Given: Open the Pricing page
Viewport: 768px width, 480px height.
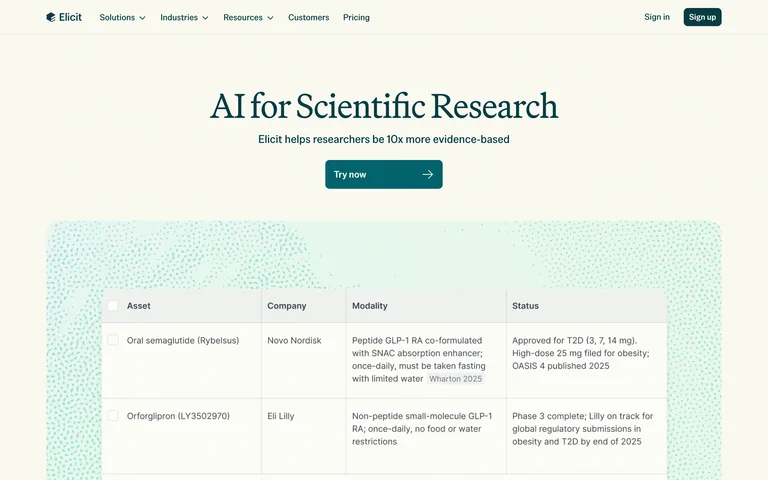Looking at the screenshot, I should tap(356, 17).
